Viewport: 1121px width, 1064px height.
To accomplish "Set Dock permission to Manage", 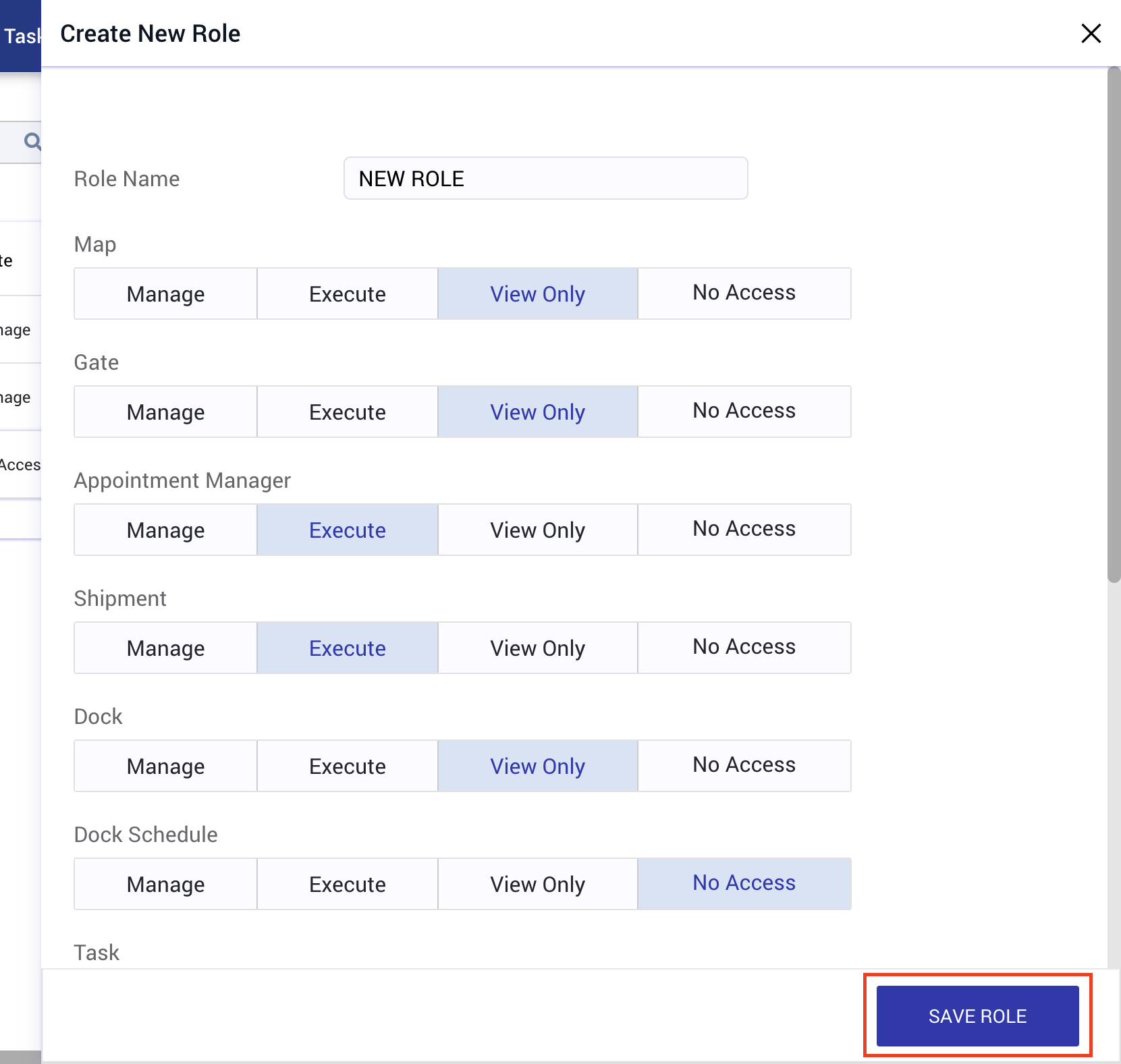I will (x=165, y=766).
